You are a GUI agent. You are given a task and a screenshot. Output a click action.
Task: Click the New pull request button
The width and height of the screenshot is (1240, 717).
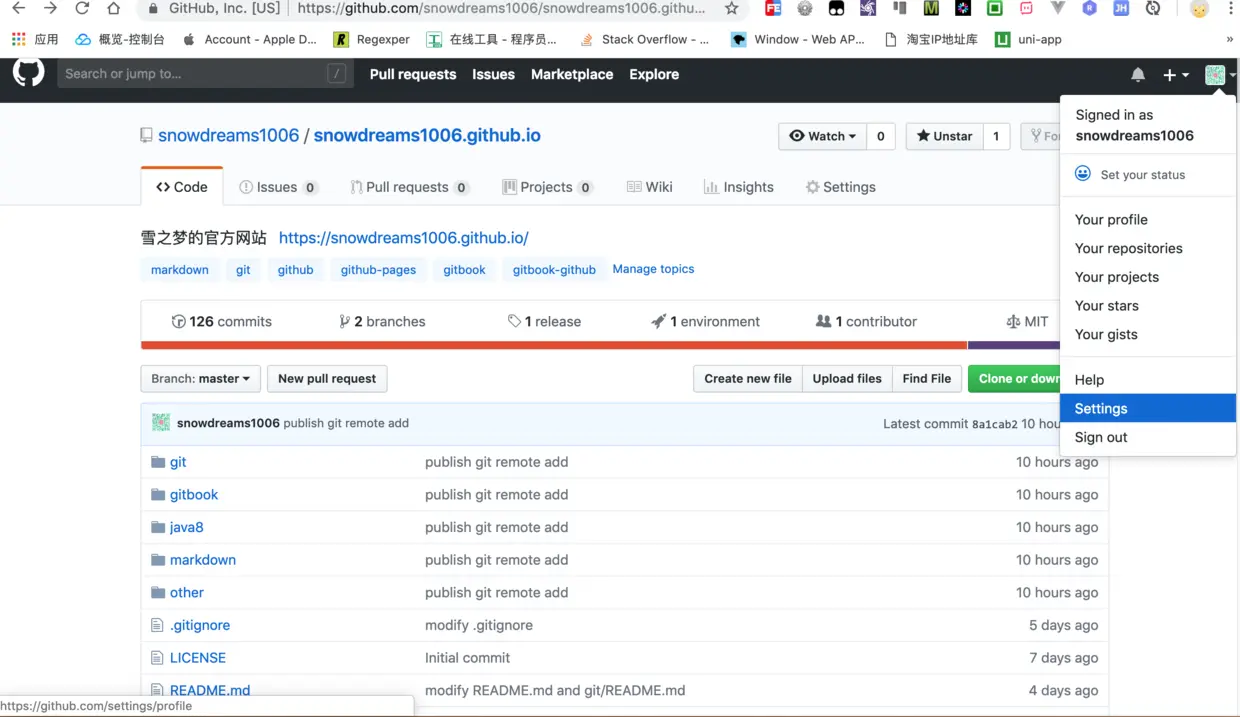pyautogui.click(x=327, y=378)
